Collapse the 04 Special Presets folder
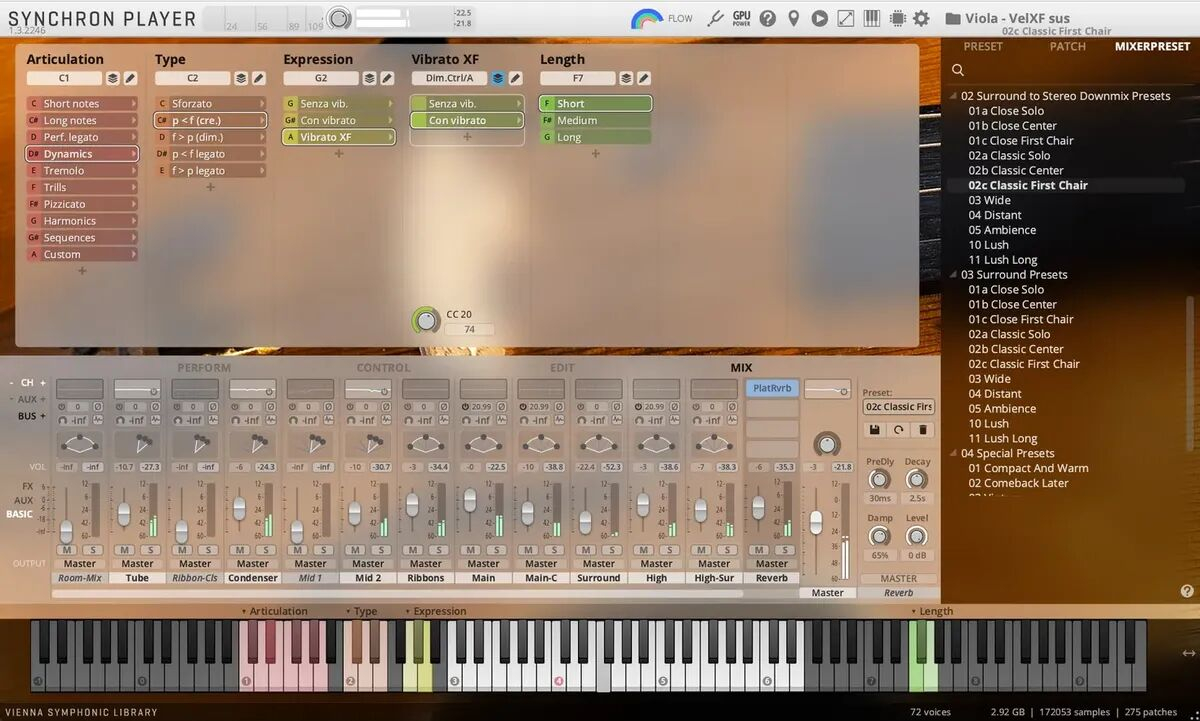 pos(954,454)
